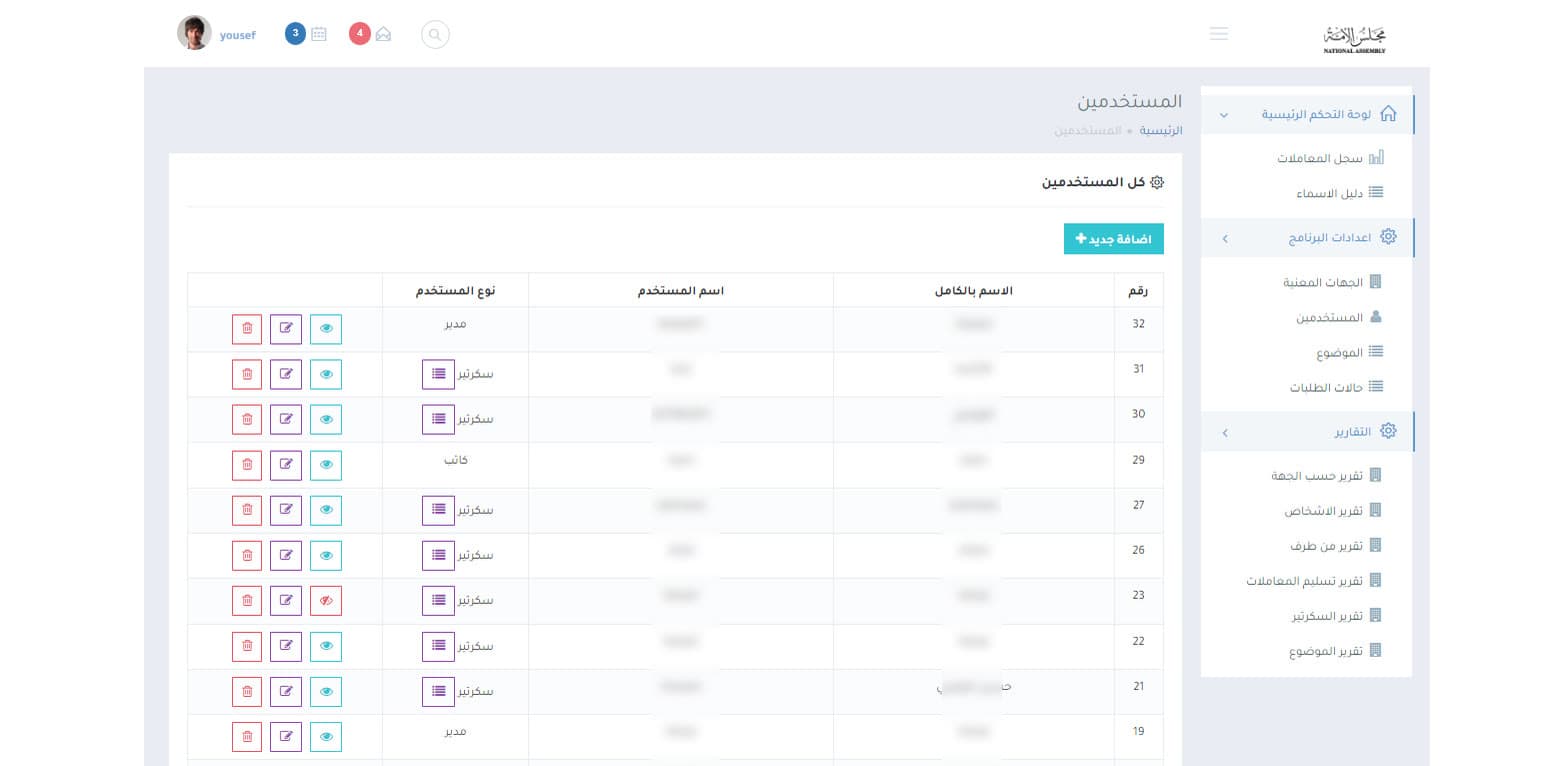Viewport: 1568px width, 766px height.
Task: Open the yousef profile menu
Action: (238, 35)
